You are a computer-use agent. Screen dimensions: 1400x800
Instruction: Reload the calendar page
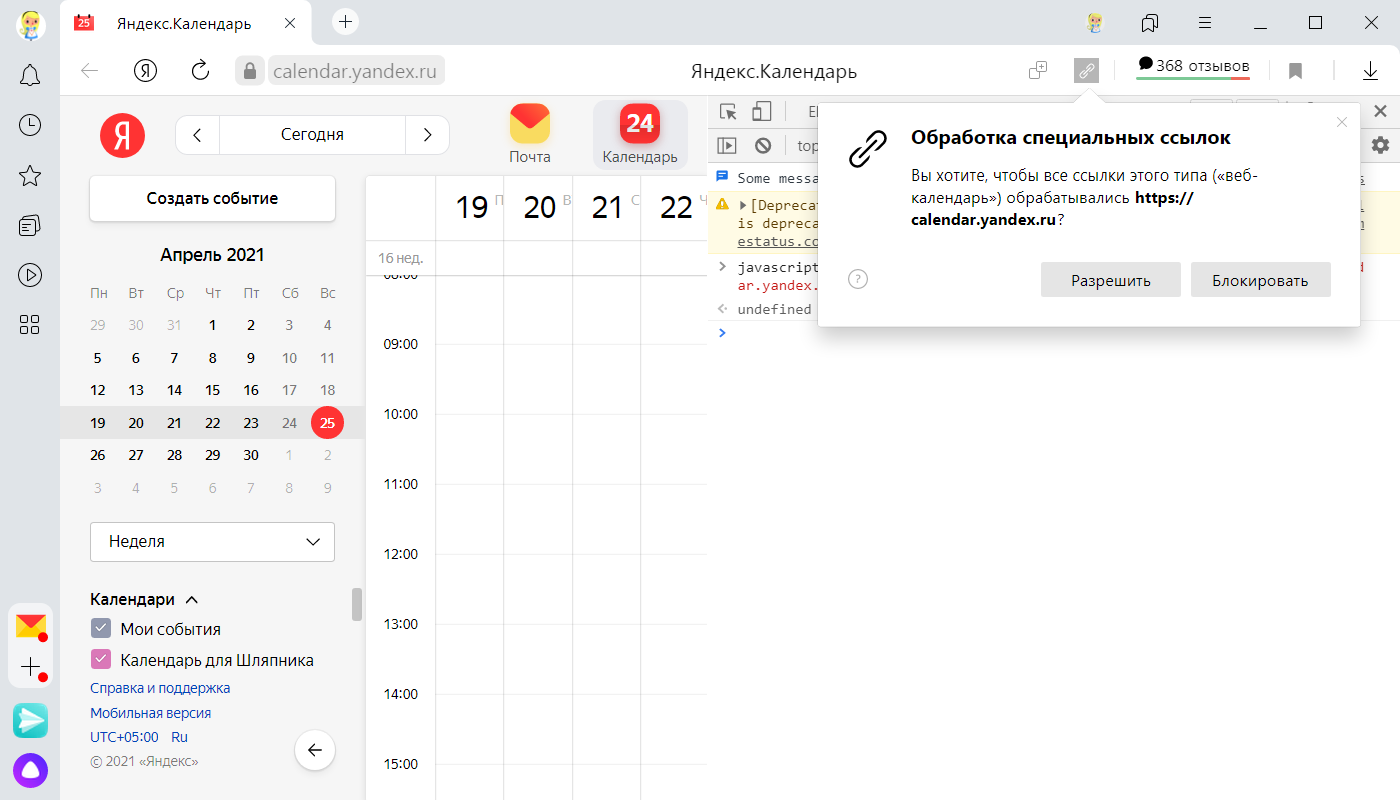pos(200,70)
